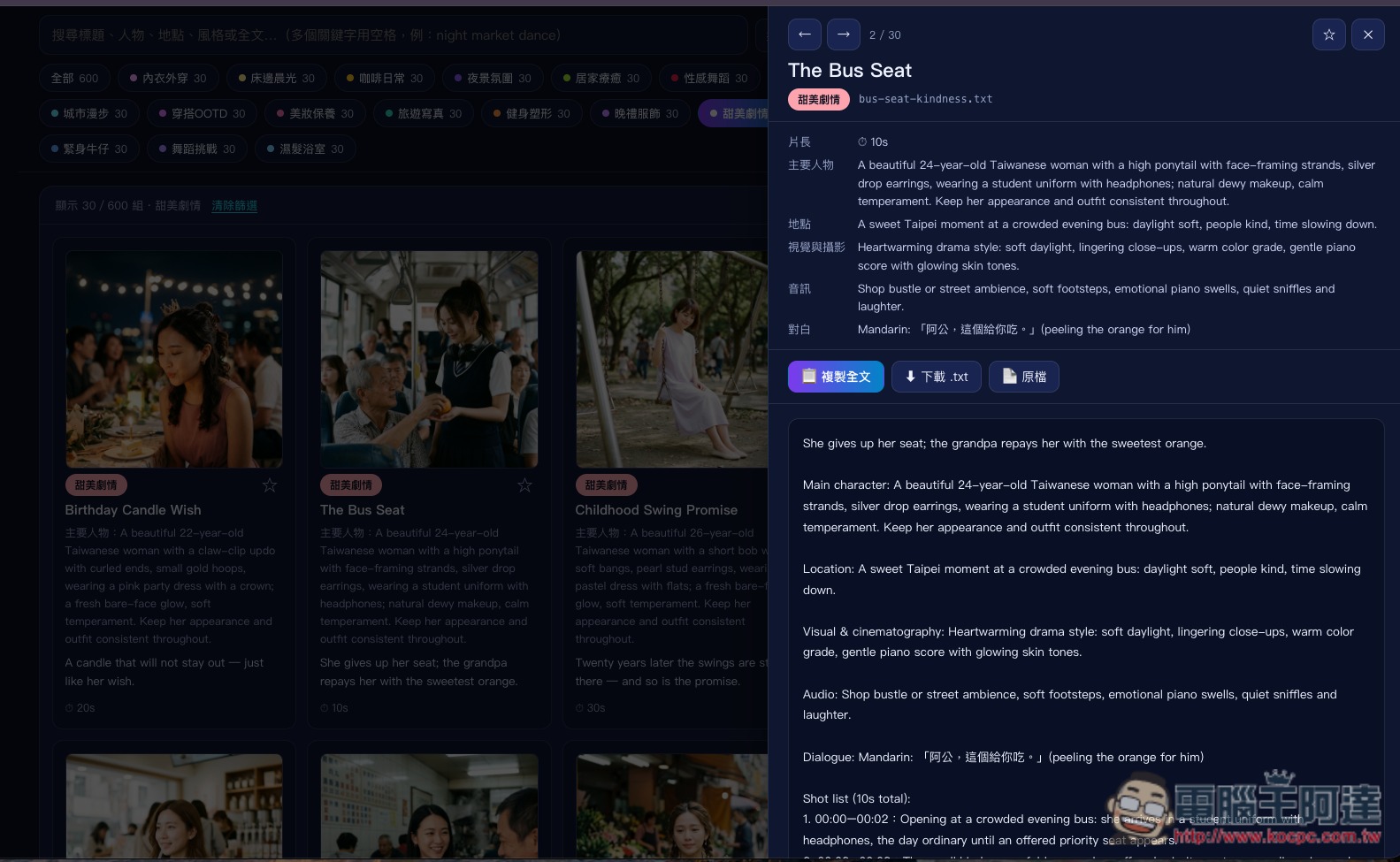Image resolution: width=1400 pixels, height=862 pixels.
Task: Click the 對白 dialogue label
Action: [799, 329]
